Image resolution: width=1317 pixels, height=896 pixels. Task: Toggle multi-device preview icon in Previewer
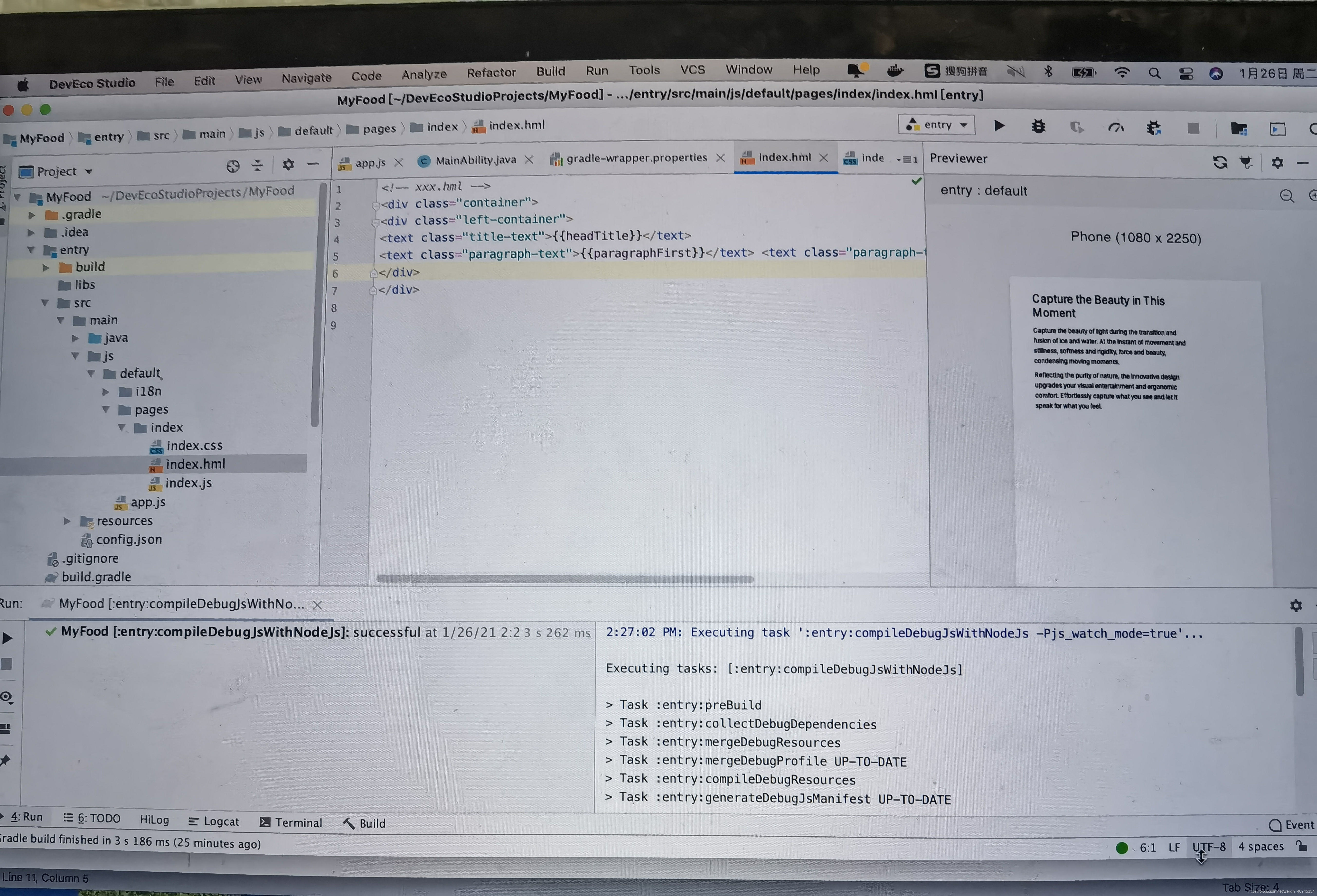1246,163
